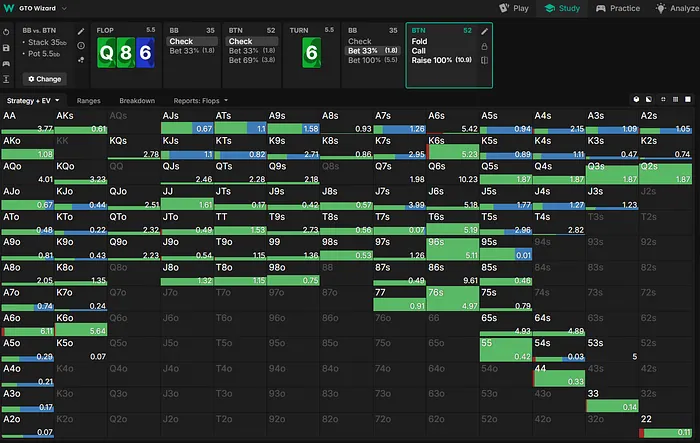Click the reset/refresh icon in left sidebar
The image size is (700, 443).
point(6,32)
